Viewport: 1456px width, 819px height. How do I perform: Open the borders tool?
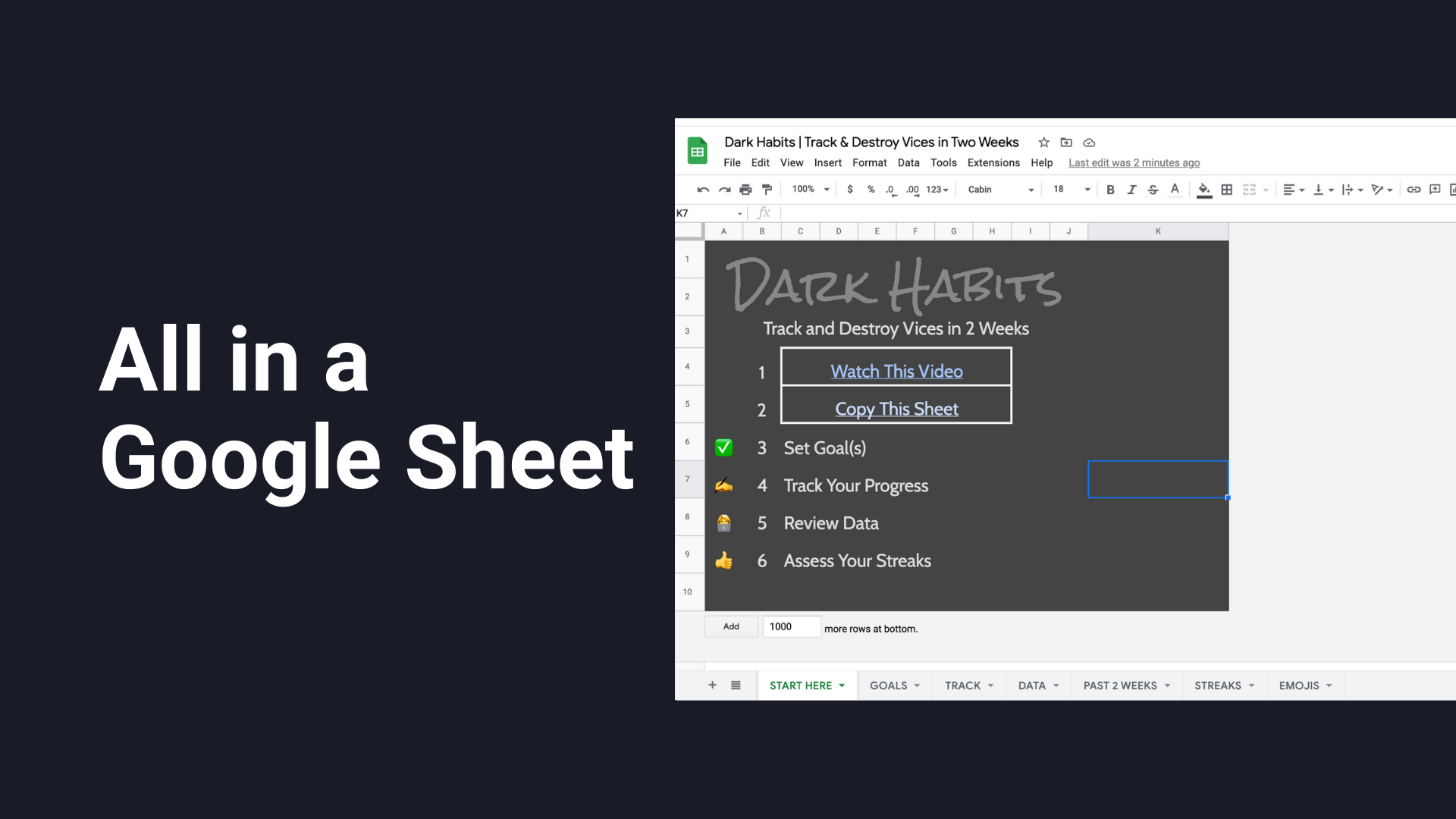pos(1226,190)
